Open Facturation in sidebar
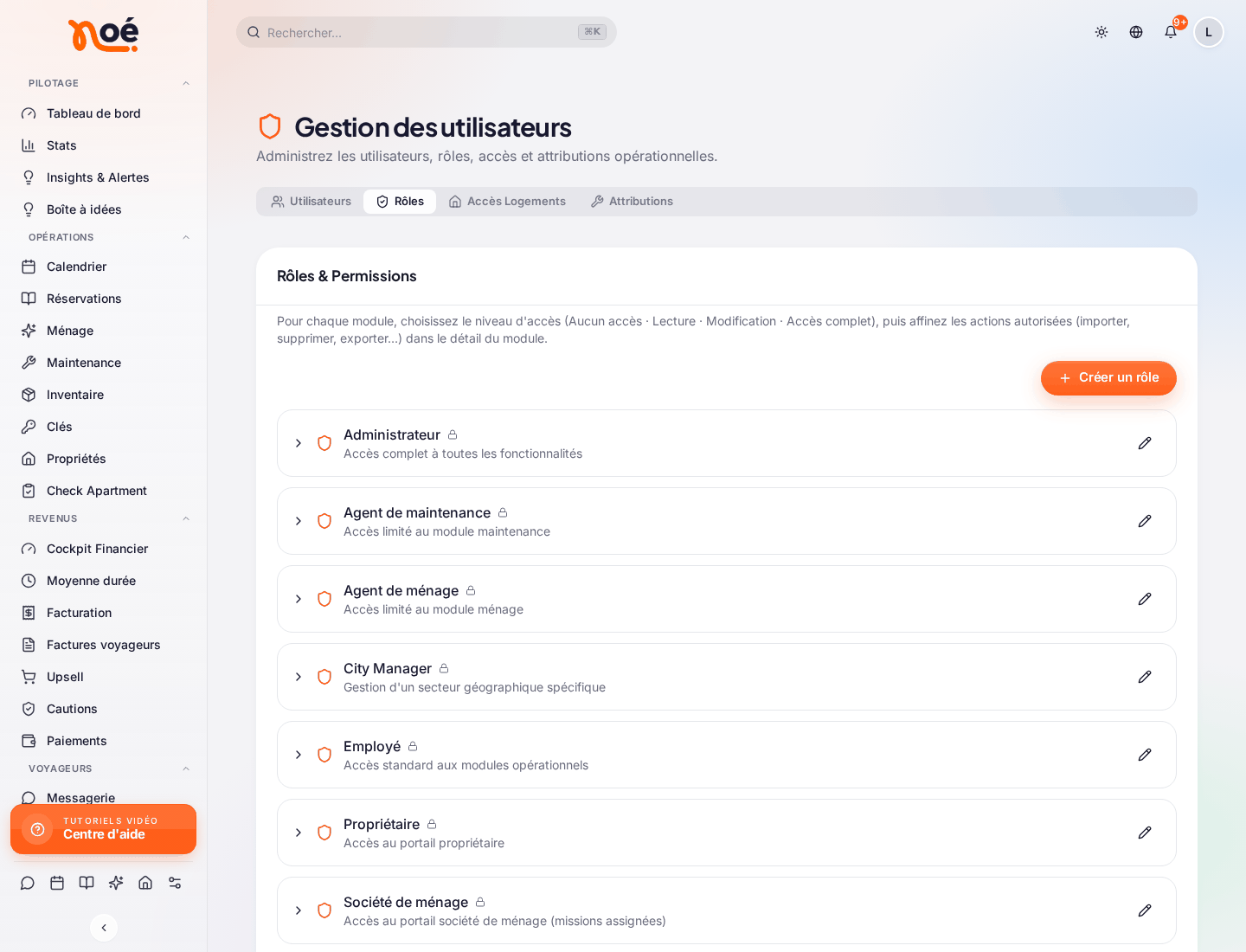 [x=104, y=613]
